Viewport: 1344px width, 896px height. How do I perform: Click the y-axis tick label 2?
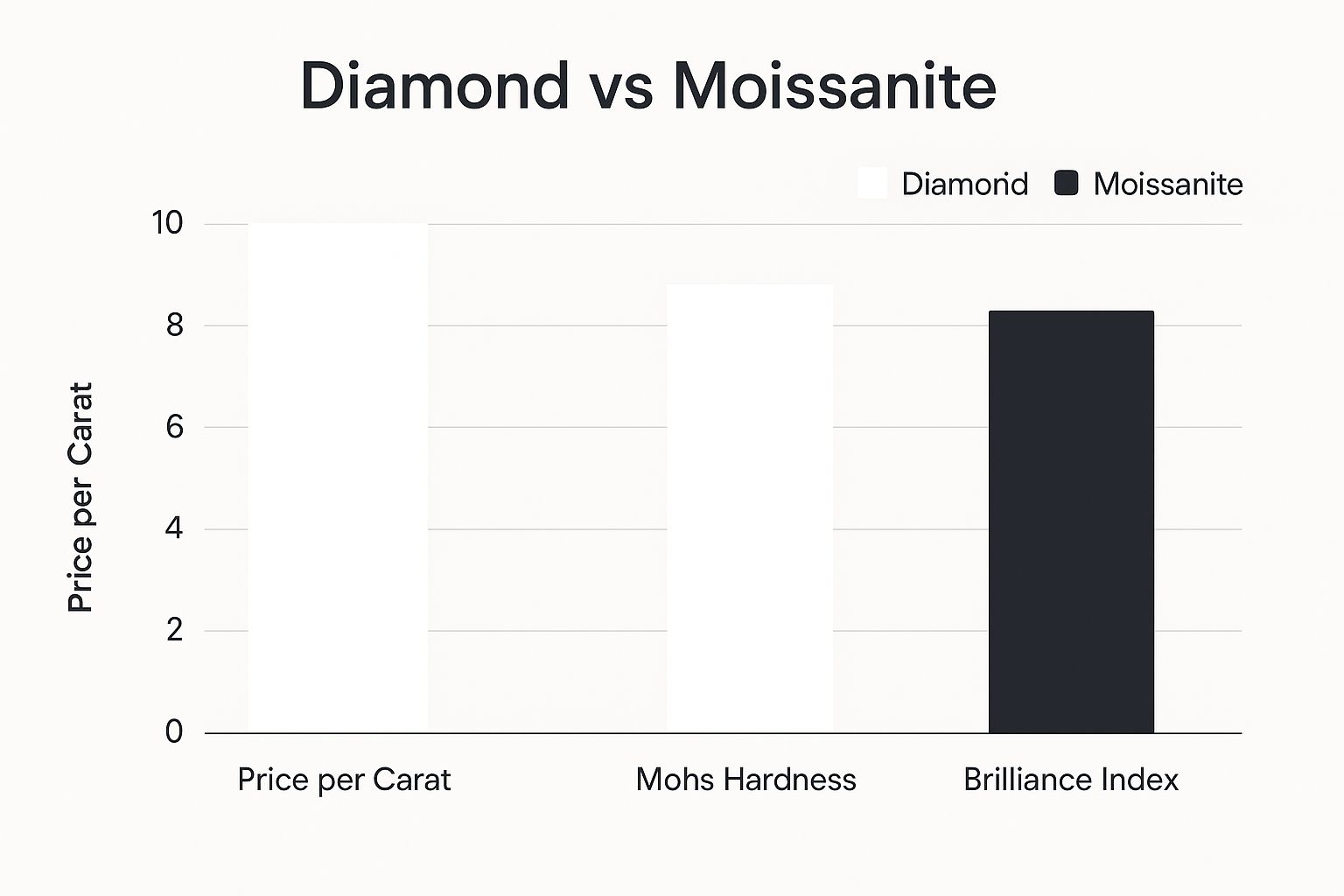coord(174,630)
